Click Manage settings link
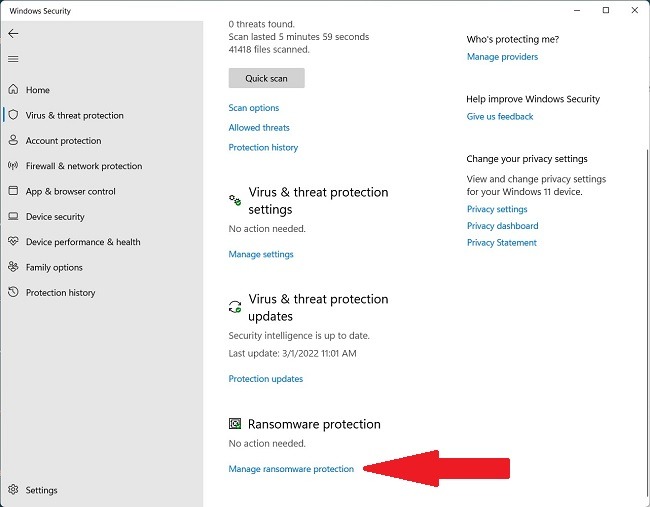This screenshot has height=507, width=650. pos(261,254)
